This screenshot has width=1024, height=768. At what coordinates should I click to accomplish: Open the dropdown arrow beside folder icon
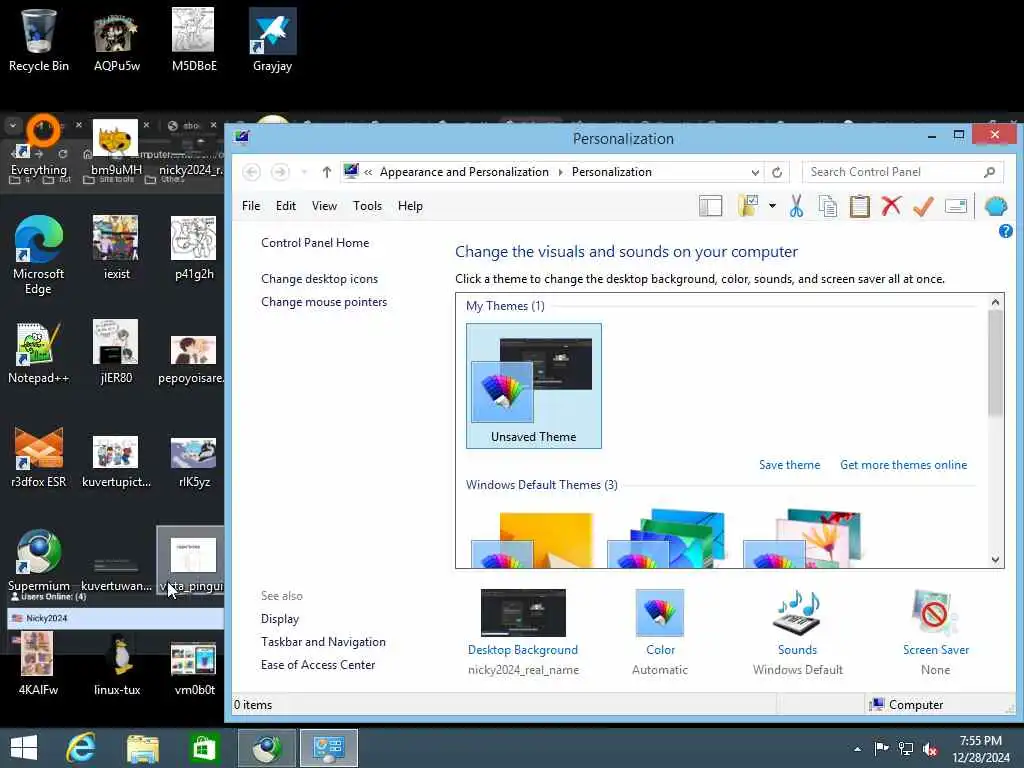772,206
